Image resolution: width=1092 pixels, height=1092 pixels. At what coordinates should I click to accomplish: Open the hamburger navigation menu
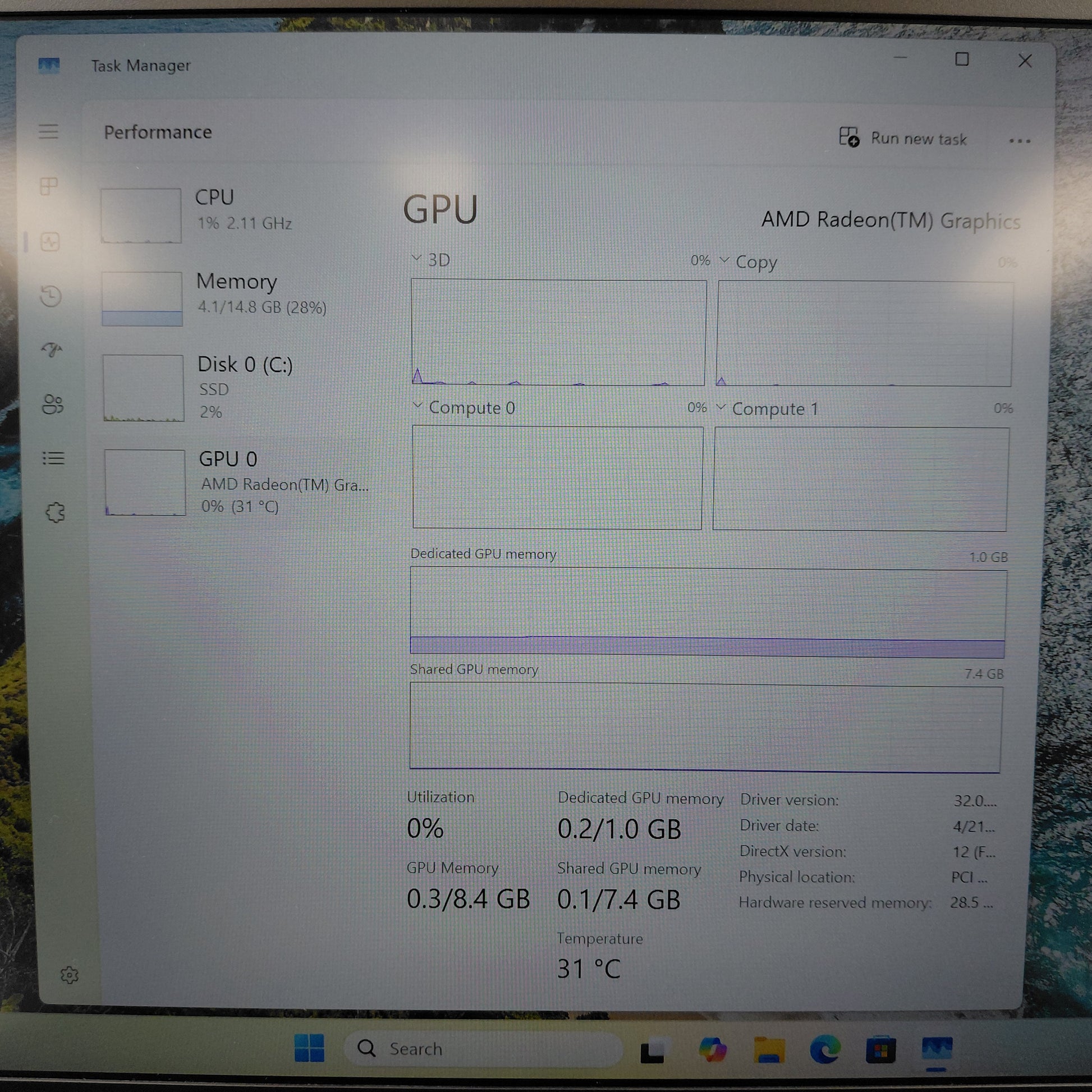(49, 131)
